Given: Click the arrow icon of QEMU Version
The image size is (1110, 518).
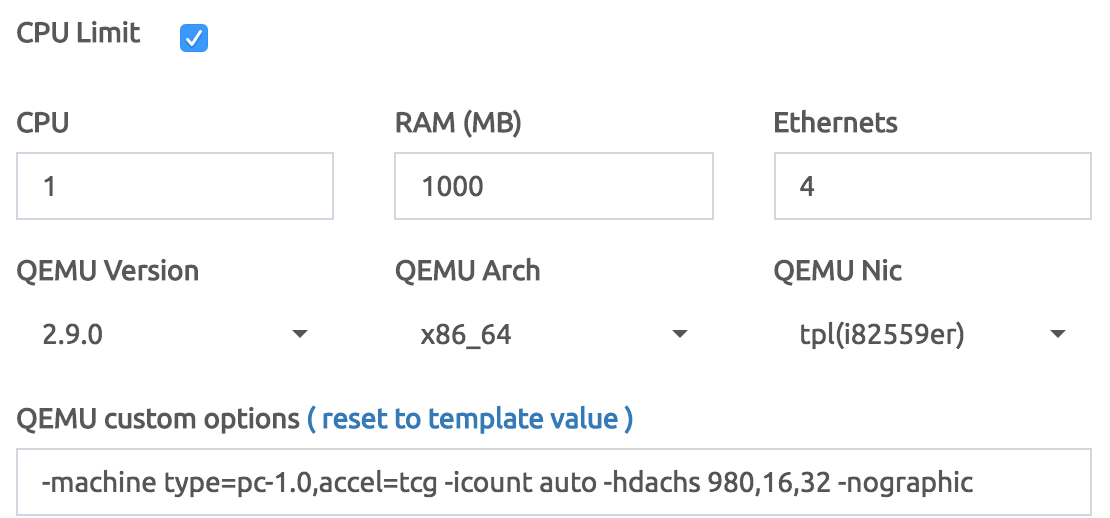Looking at the screenshot, I should 300,334.
